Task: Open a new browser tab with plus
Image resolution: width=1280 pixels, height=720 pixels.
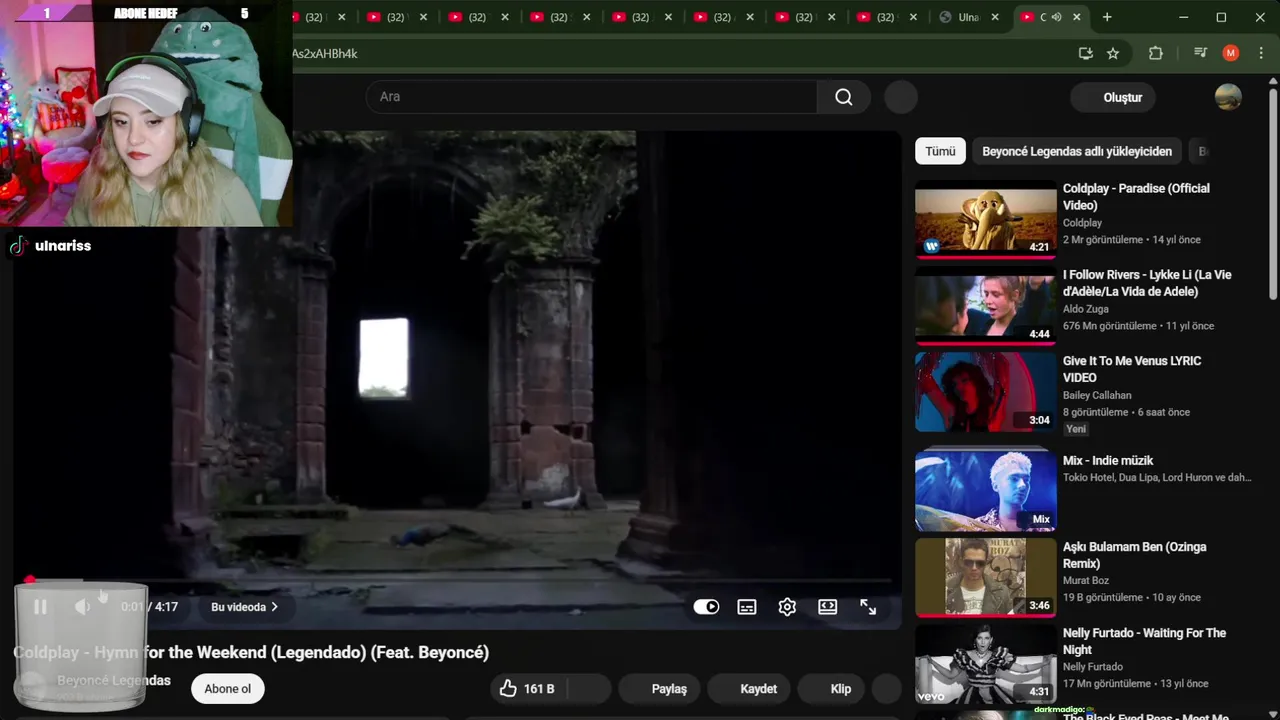Action: pyautogui.click(x=1107, y=17)
